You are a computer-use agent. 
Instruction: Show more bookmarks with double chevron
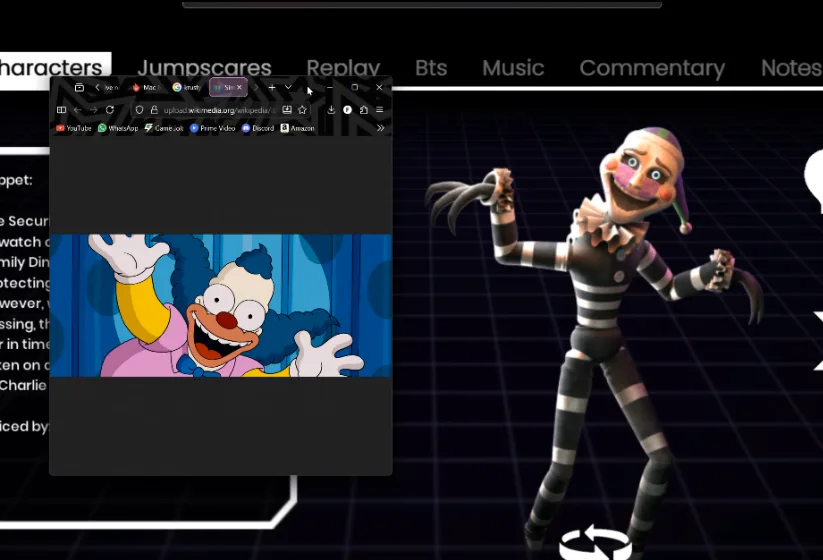[381, 128]
